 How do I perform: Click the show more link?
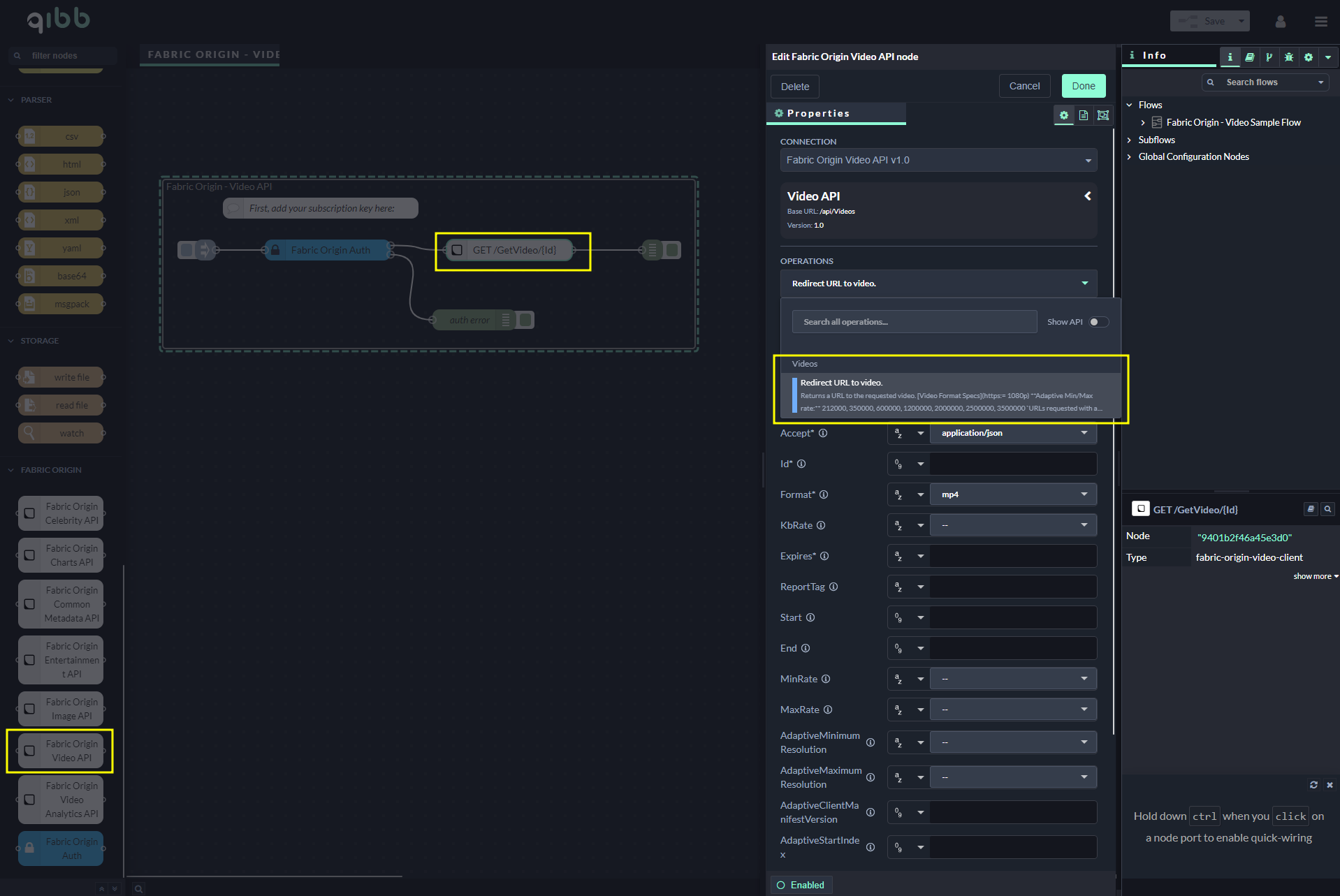pos(1316,576)
